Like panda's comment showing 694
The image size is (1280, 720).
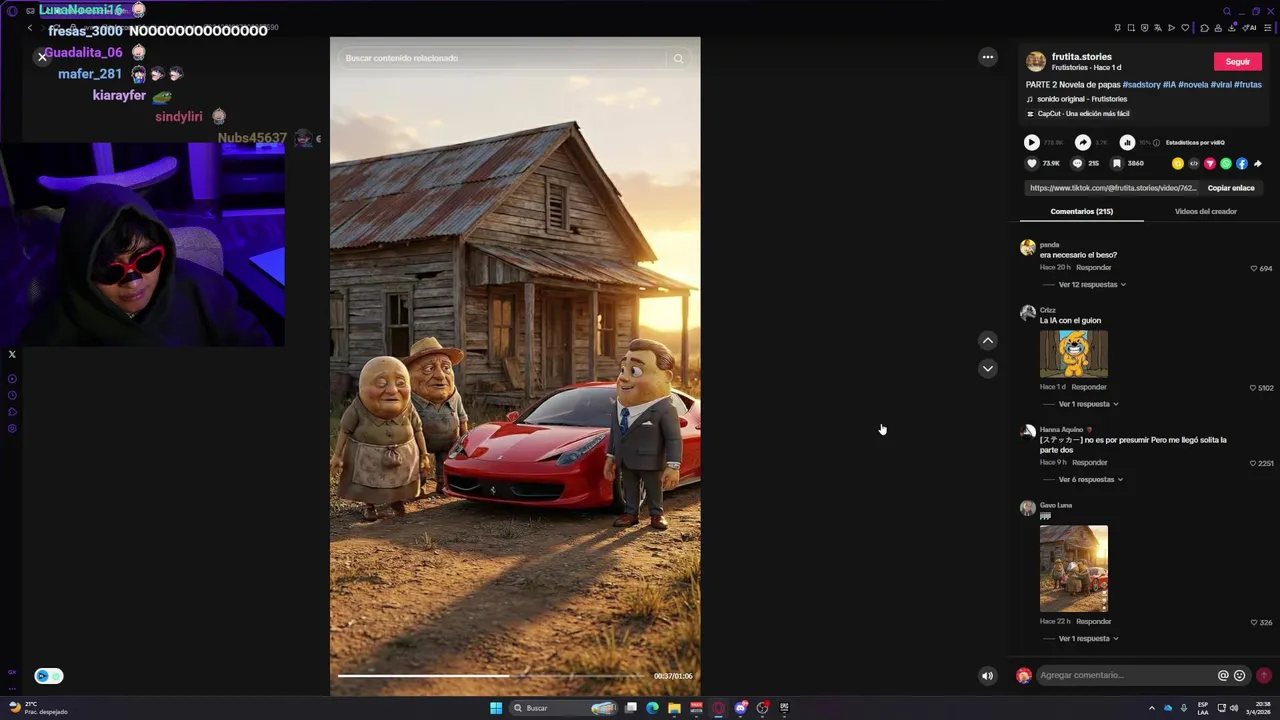pyautogui.click(x=1254, y=269)
